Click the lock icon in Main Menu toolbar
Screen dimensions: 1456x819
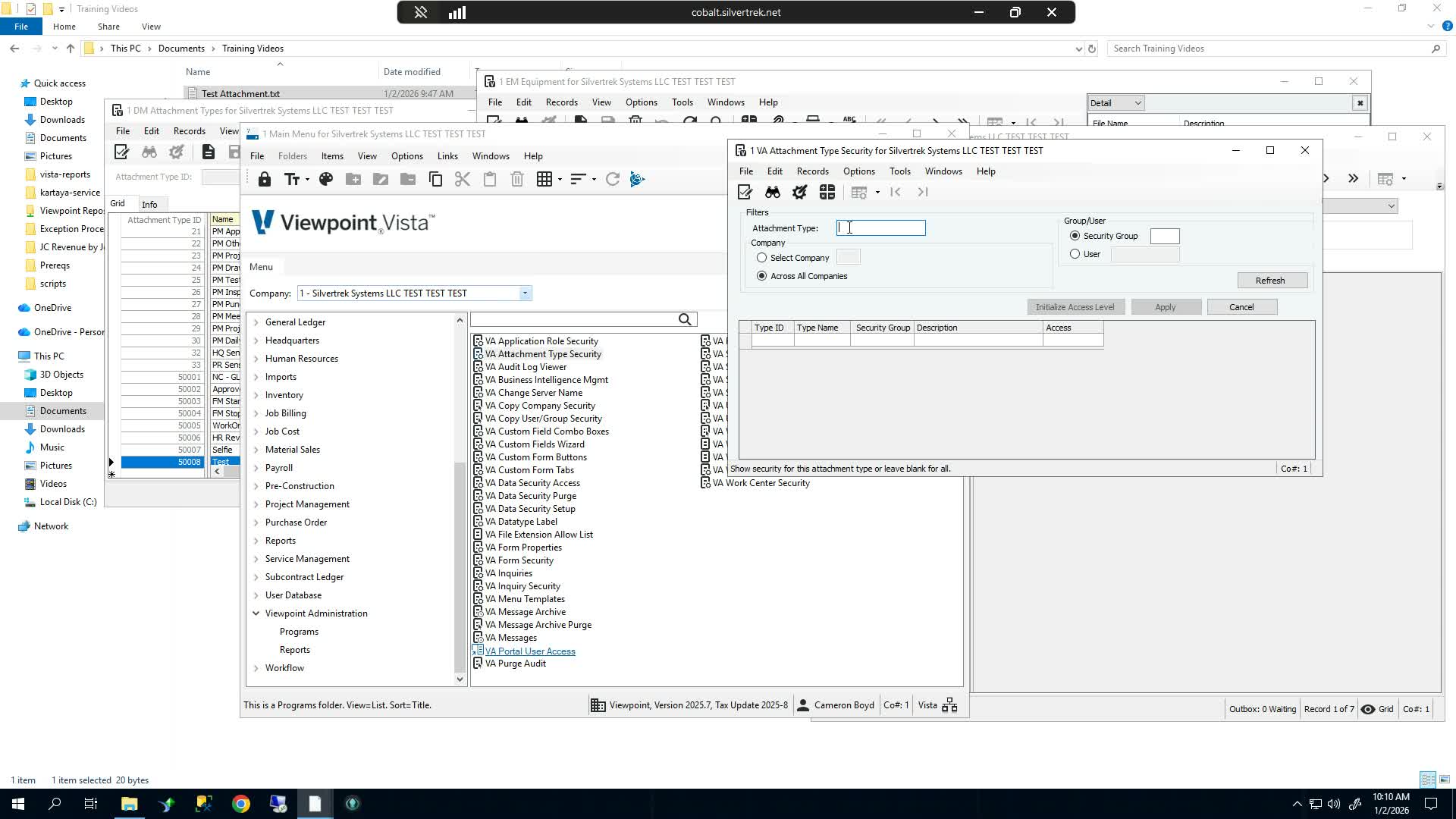click(x=264, y=179)
